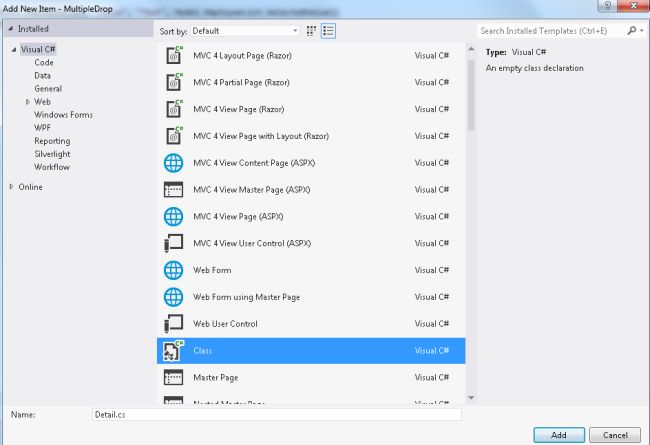Select the Silverlight category

[52, 154]
